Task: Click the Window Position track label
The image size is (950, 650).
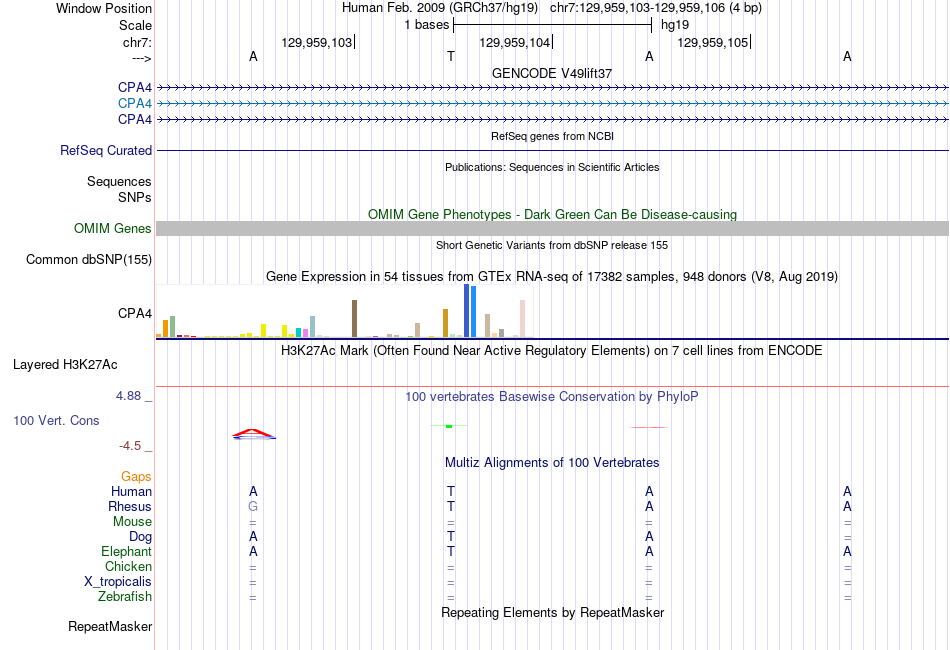Action: click(x=104, y=8)
